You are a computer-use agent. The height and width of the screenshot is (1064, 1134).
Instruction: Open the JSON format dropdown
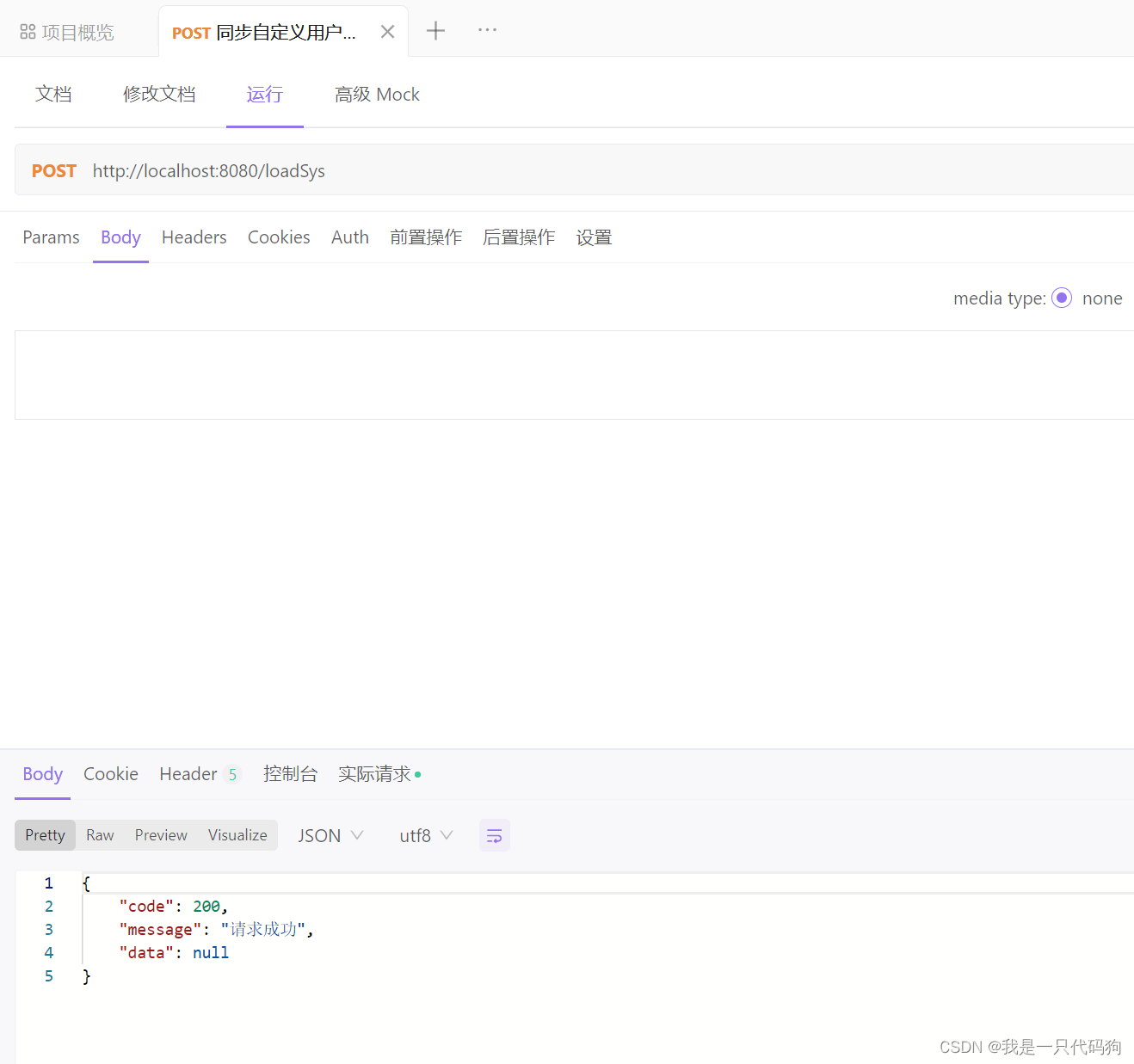(x=330, y=834)
